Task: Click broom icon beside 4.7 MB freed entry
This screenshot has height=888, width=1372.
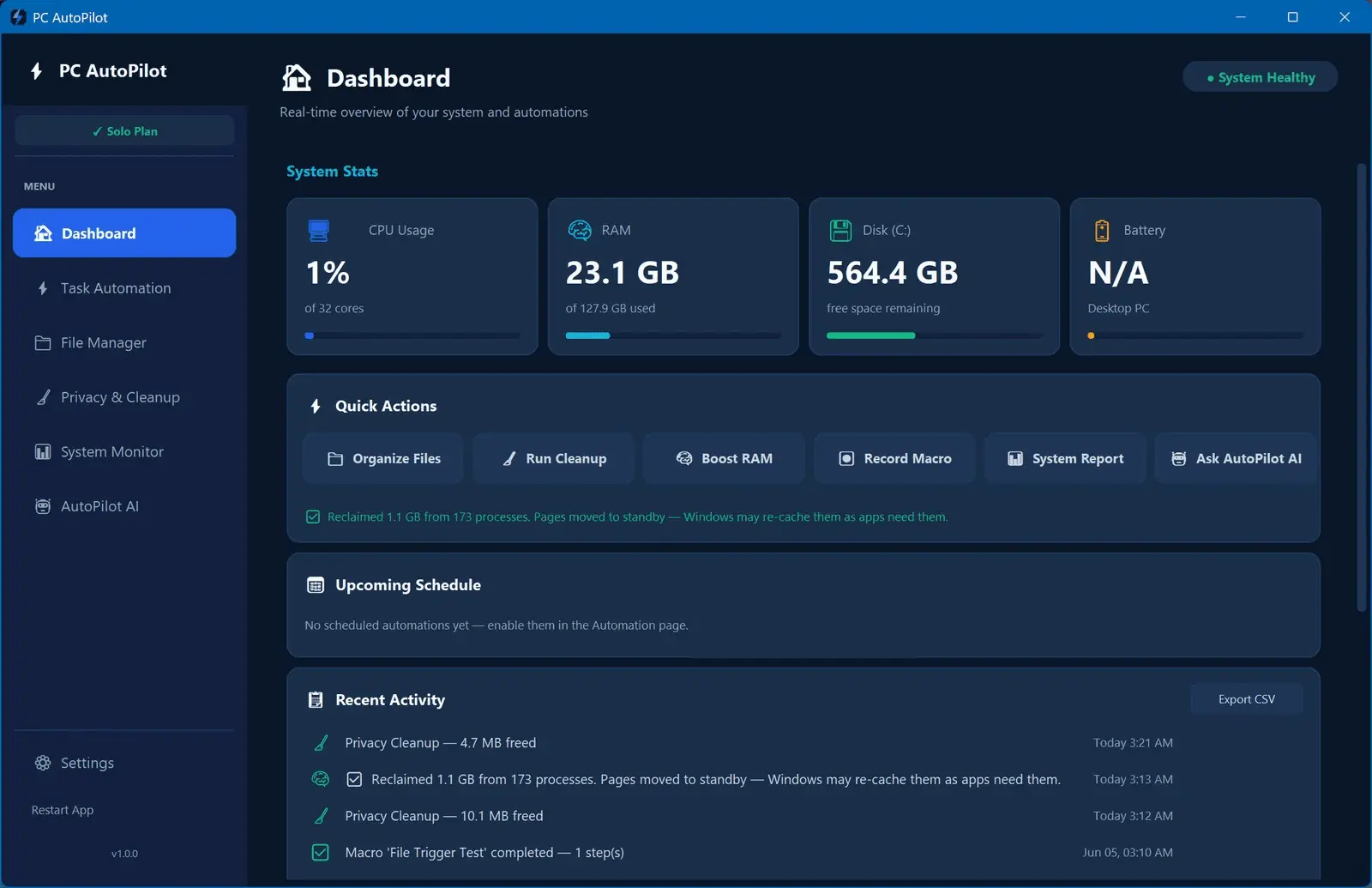Action: [321, 743]
